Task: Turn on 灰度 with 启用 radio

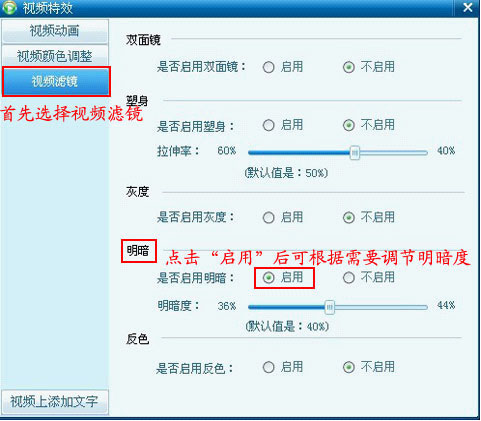Action: [268, 218]
